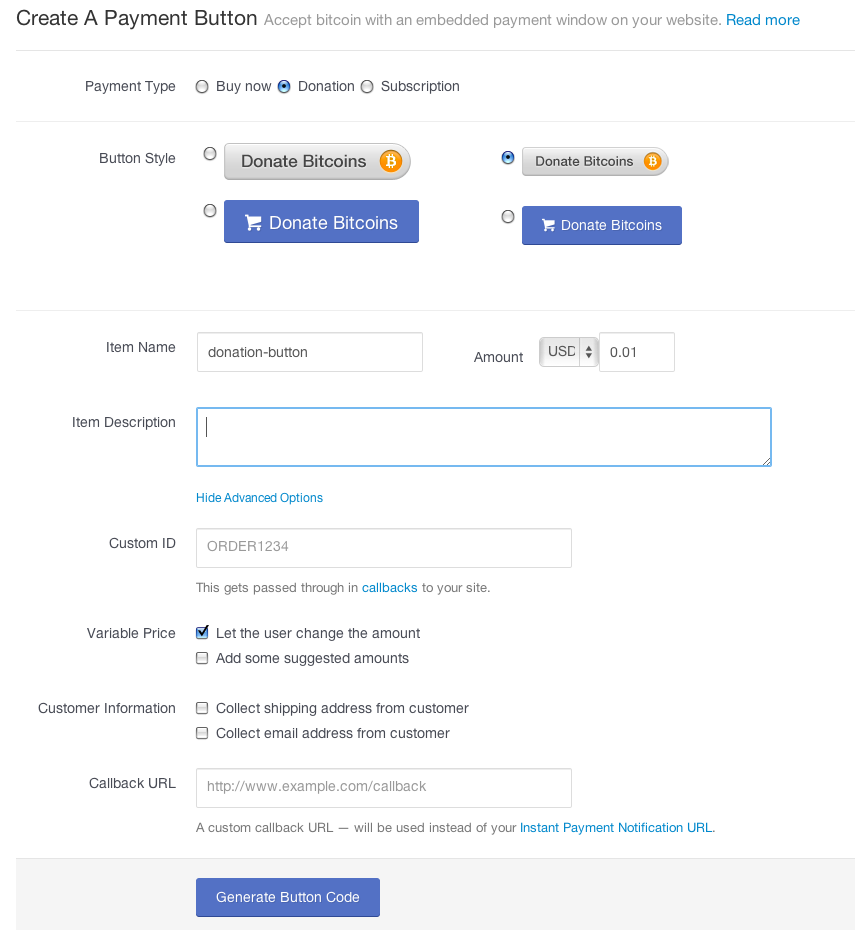Click the Custom ID input field
Screen dimensions: 855x930
coord(384,547)
